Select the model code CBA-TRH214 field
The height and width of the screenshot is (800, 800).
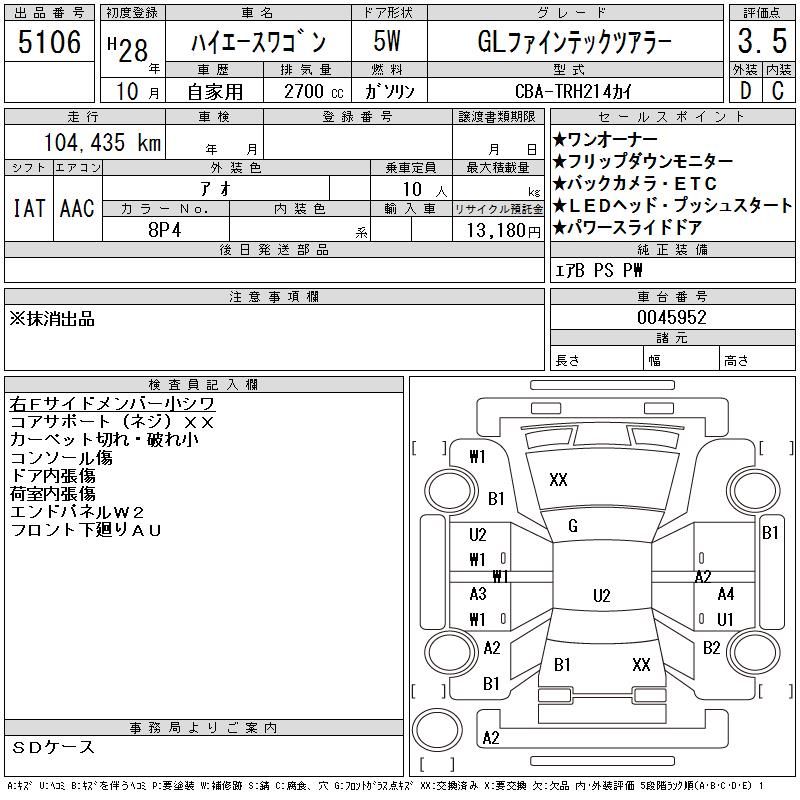575,91
